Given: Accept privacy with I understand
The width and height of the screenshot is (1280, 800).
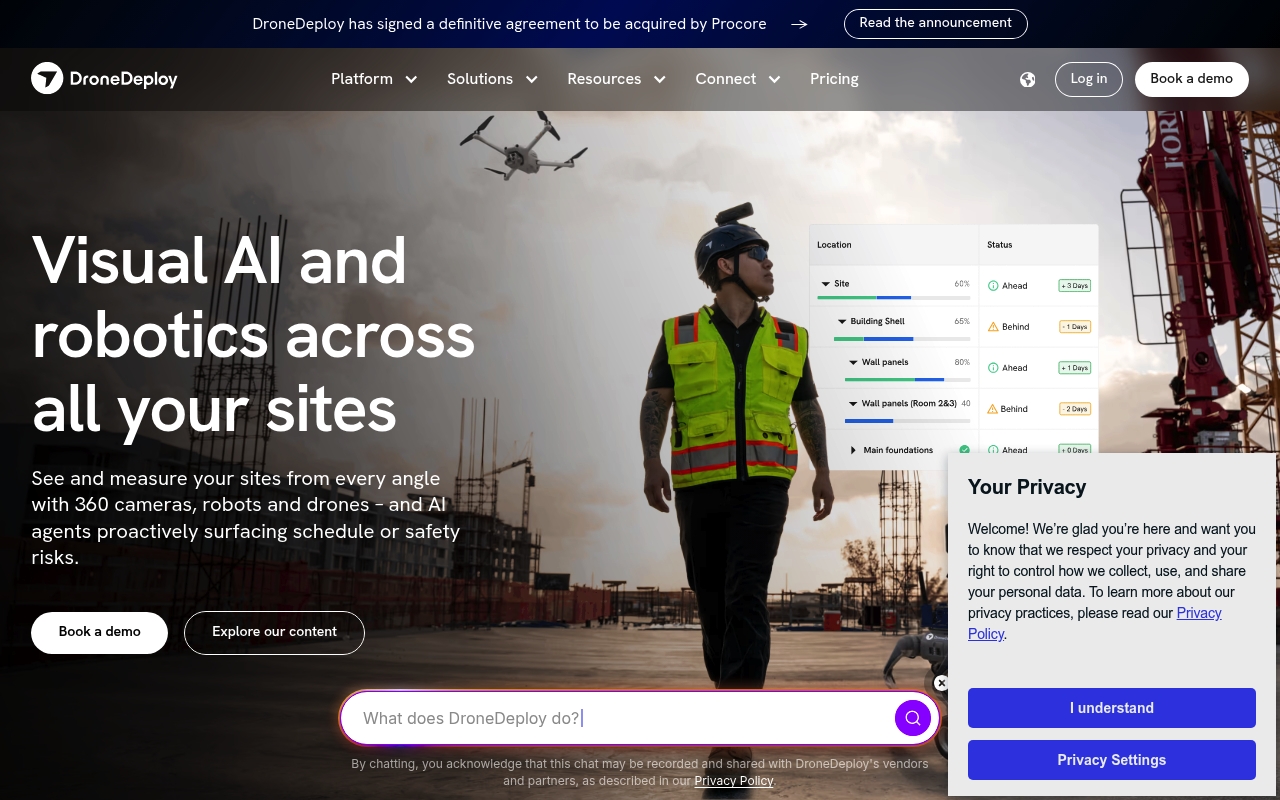Looking at the screenshot, I should [x=1111, y=708].
